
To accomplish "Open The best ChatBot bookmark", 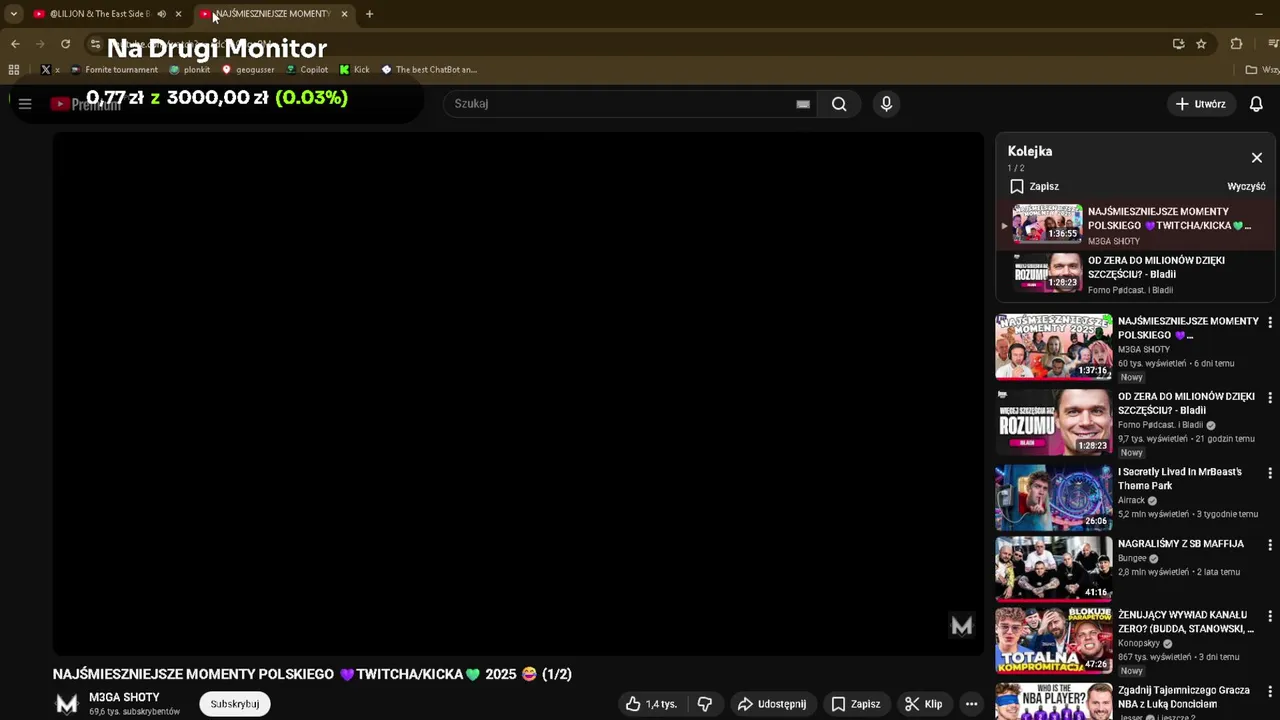I will (x=429, y=70).
